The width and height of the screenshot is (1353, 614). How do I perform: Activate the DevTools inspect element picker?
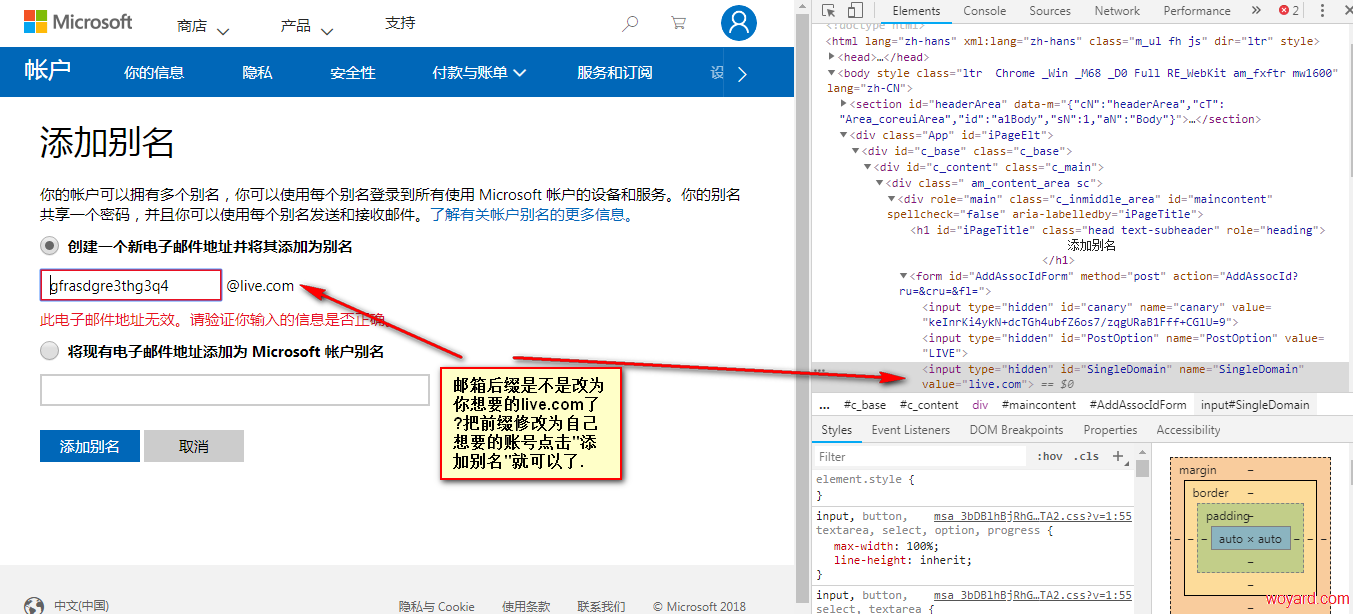point(829,11)
